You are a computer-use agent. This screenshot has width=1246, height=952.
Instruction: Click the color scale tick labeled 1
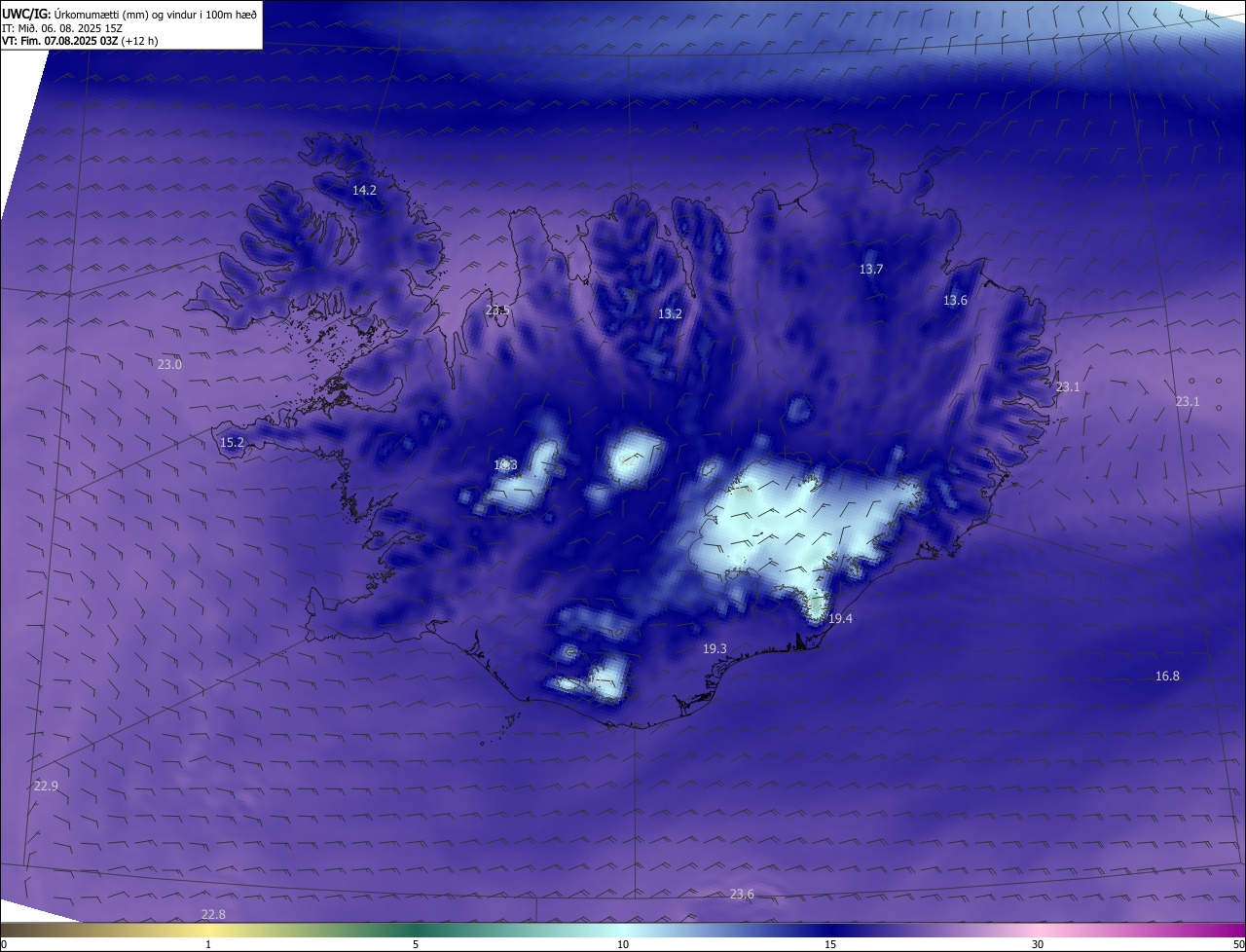[x=208, y=945]
